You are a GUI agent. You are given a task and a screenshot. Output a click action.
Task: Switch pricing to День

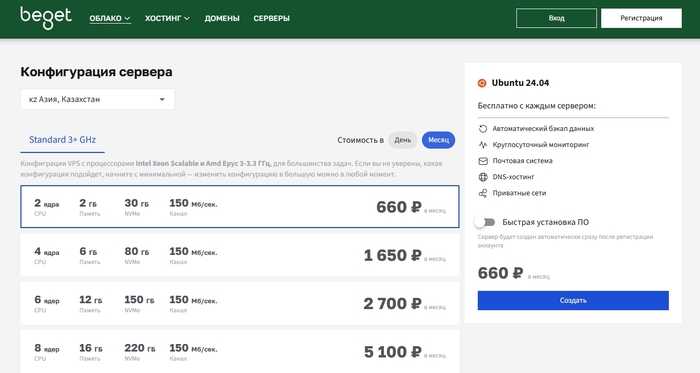point(402,140)
